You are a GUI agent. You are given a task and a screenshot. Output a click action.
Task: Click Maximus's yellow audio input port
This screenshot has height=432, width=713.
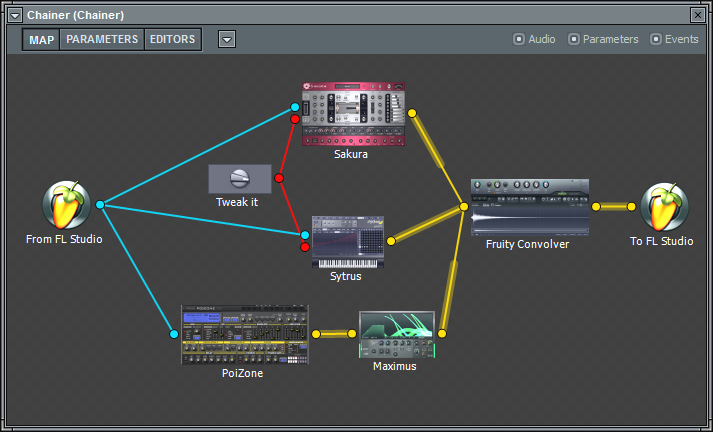(x=352, y=334)
